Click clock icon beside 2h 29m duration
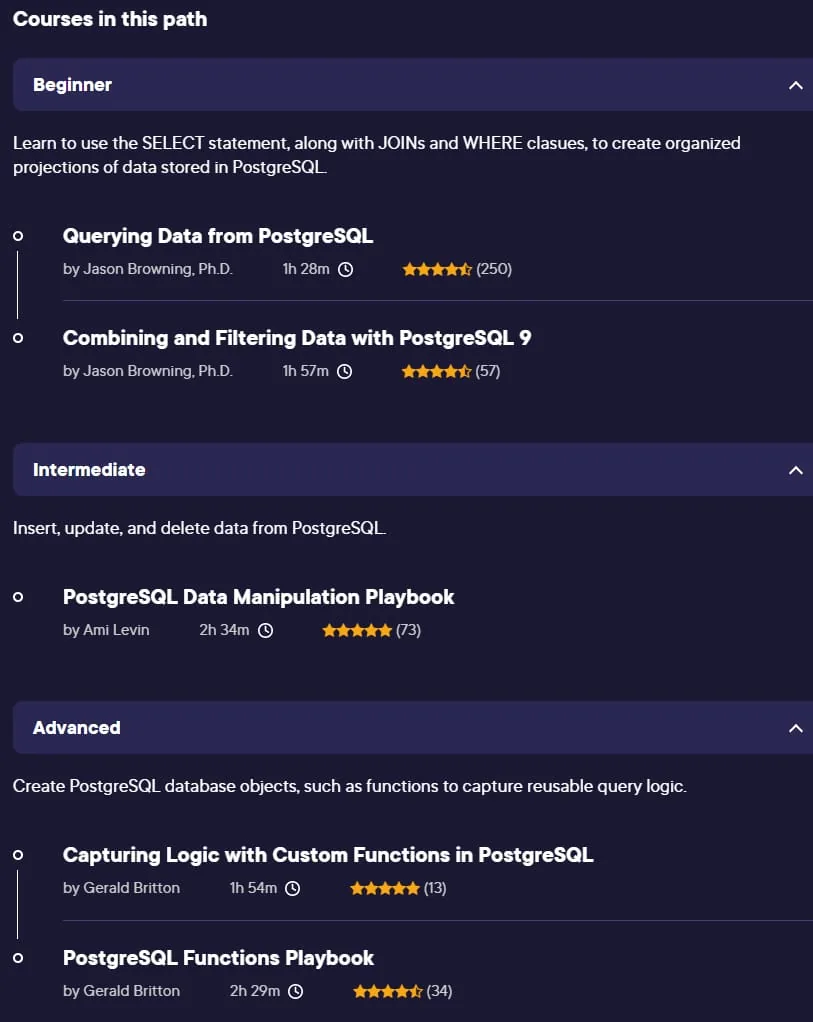 (x=295, y=991)
